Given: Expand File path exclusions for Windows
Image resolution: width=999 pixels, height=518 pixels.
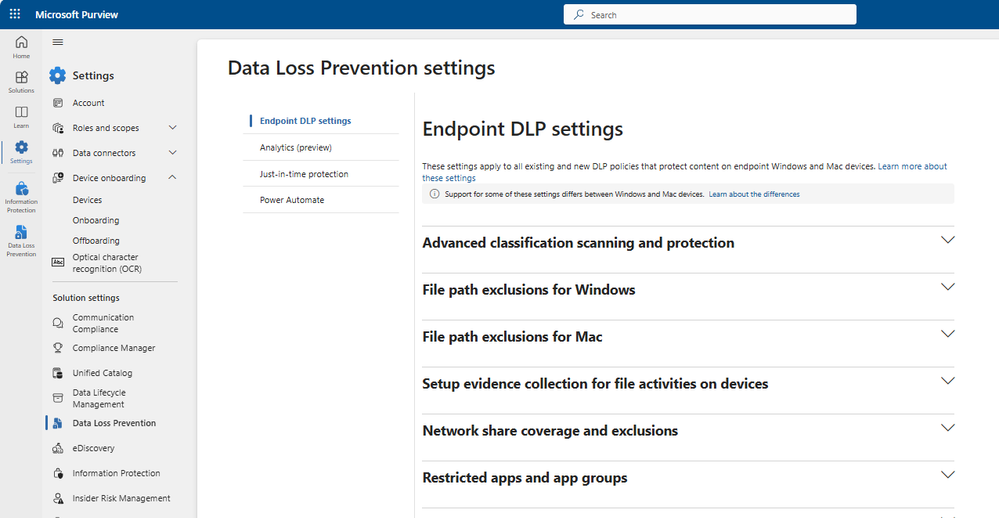Looking at the screenshot, I should (x=948, y=287).
